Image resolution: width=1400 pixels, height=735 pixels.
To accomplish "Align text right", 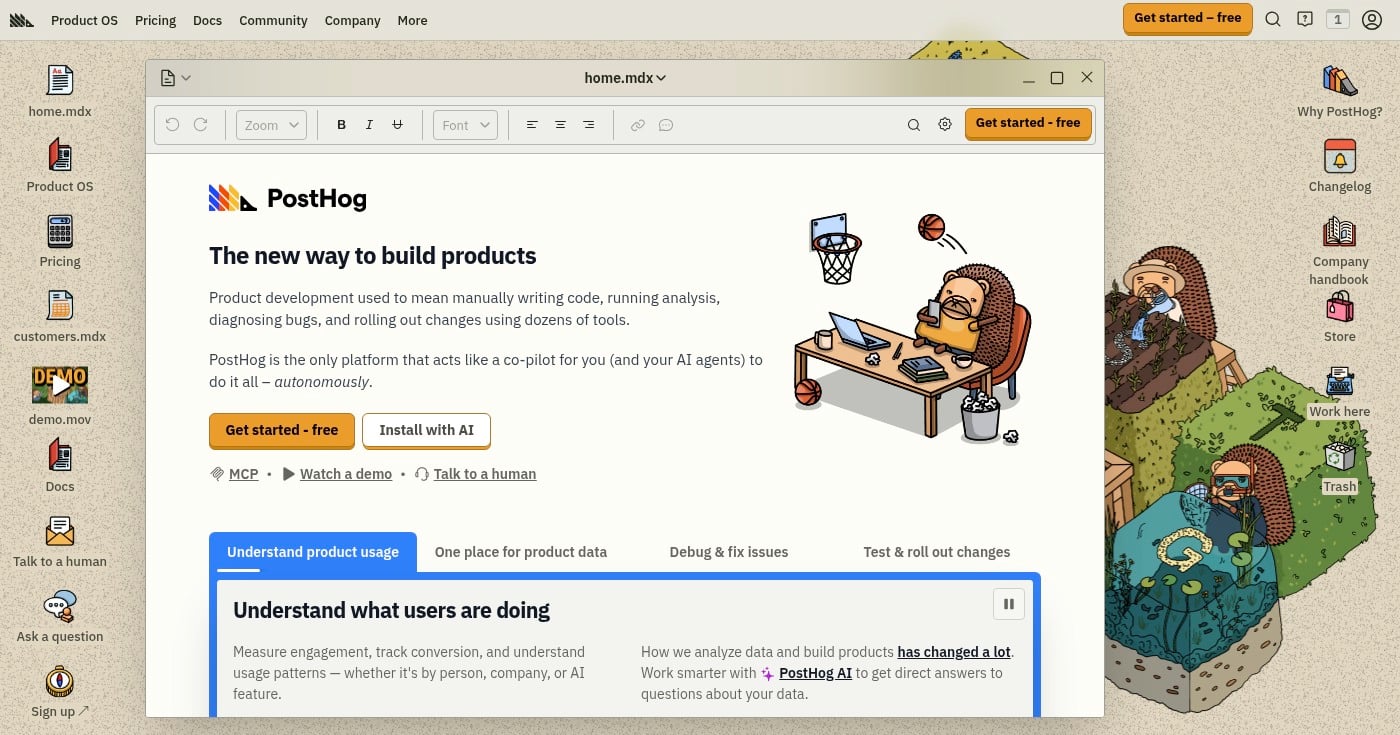I will pyautogui.click(x=588, y=125).
